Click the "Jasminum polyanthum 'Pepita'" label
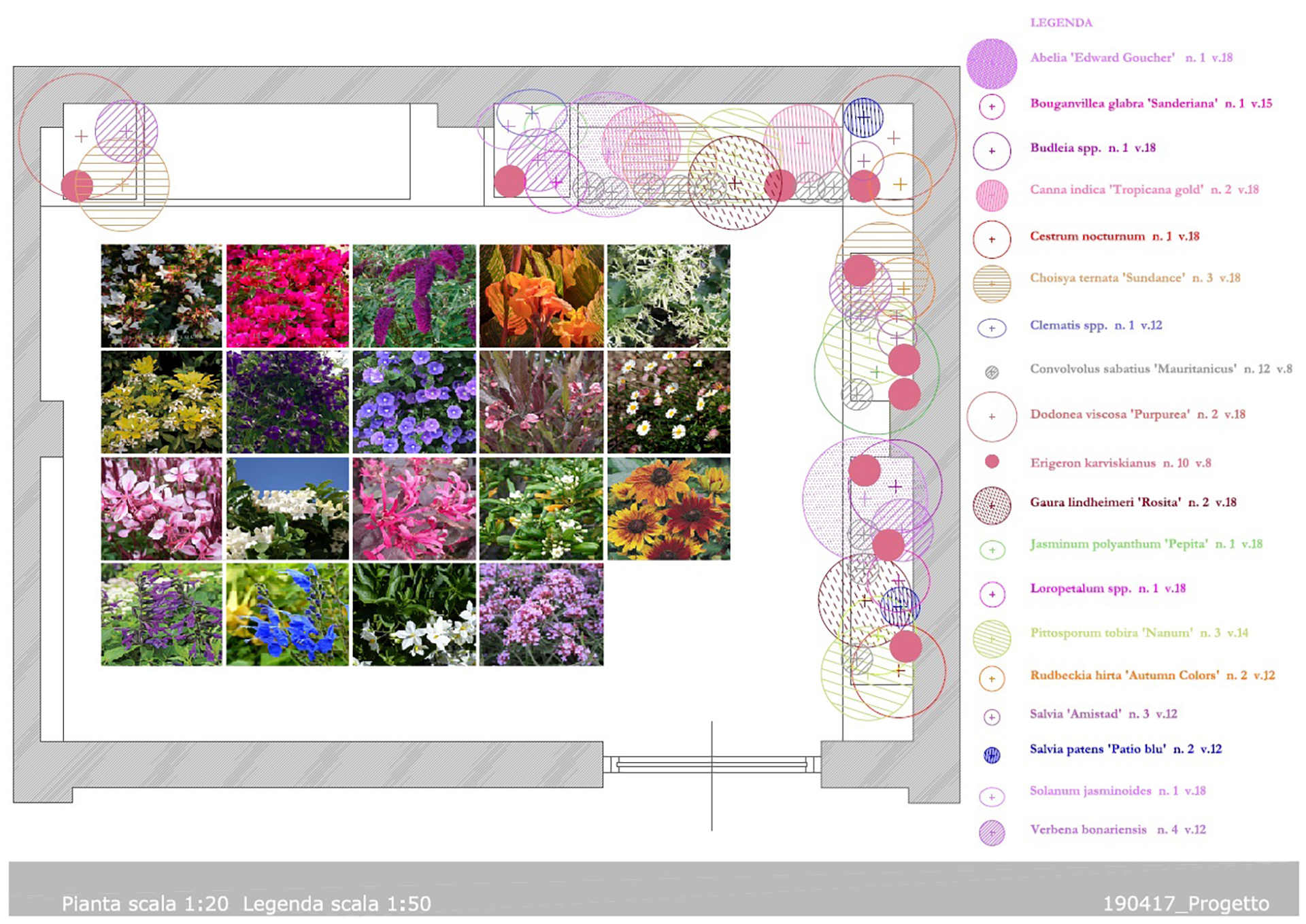The image size is (1306, 924). click(x=1119, y=544)
